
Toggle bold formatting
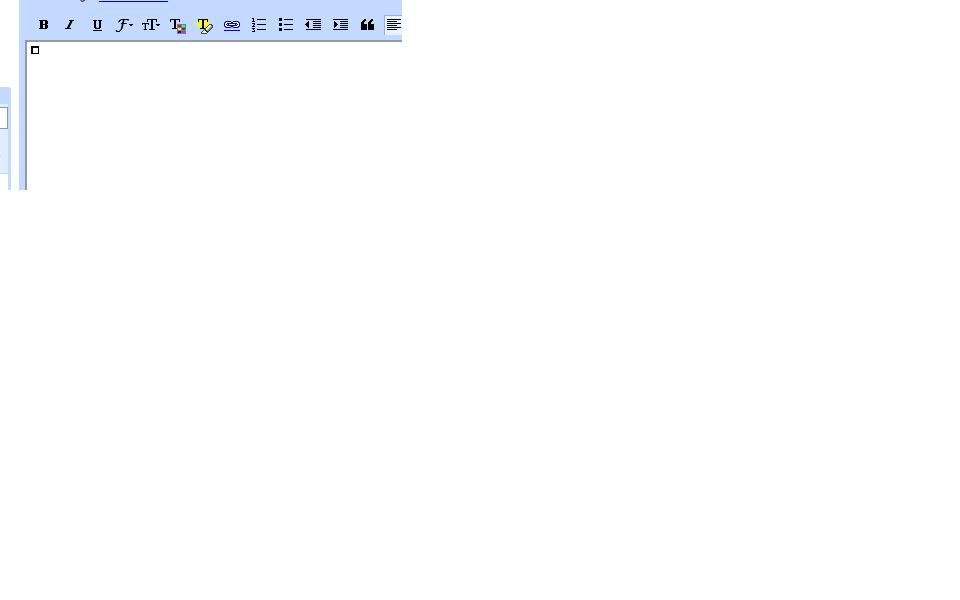[x=43, y=25]
